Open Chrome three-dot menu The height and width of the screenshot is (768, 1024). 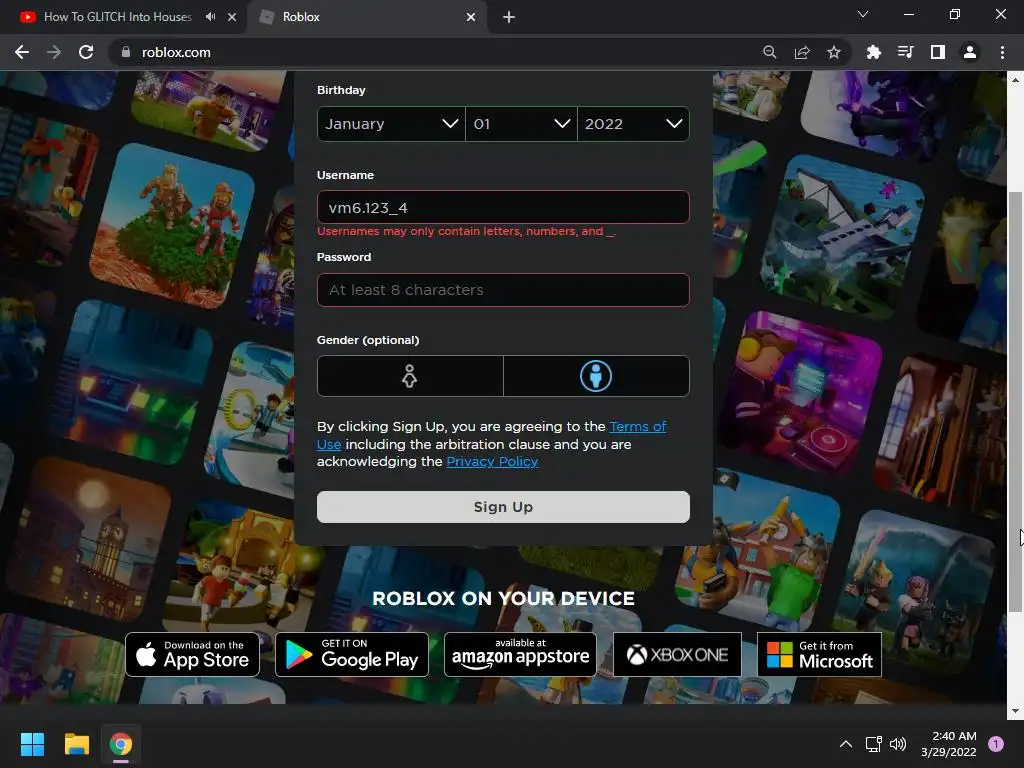point(1002,52)
